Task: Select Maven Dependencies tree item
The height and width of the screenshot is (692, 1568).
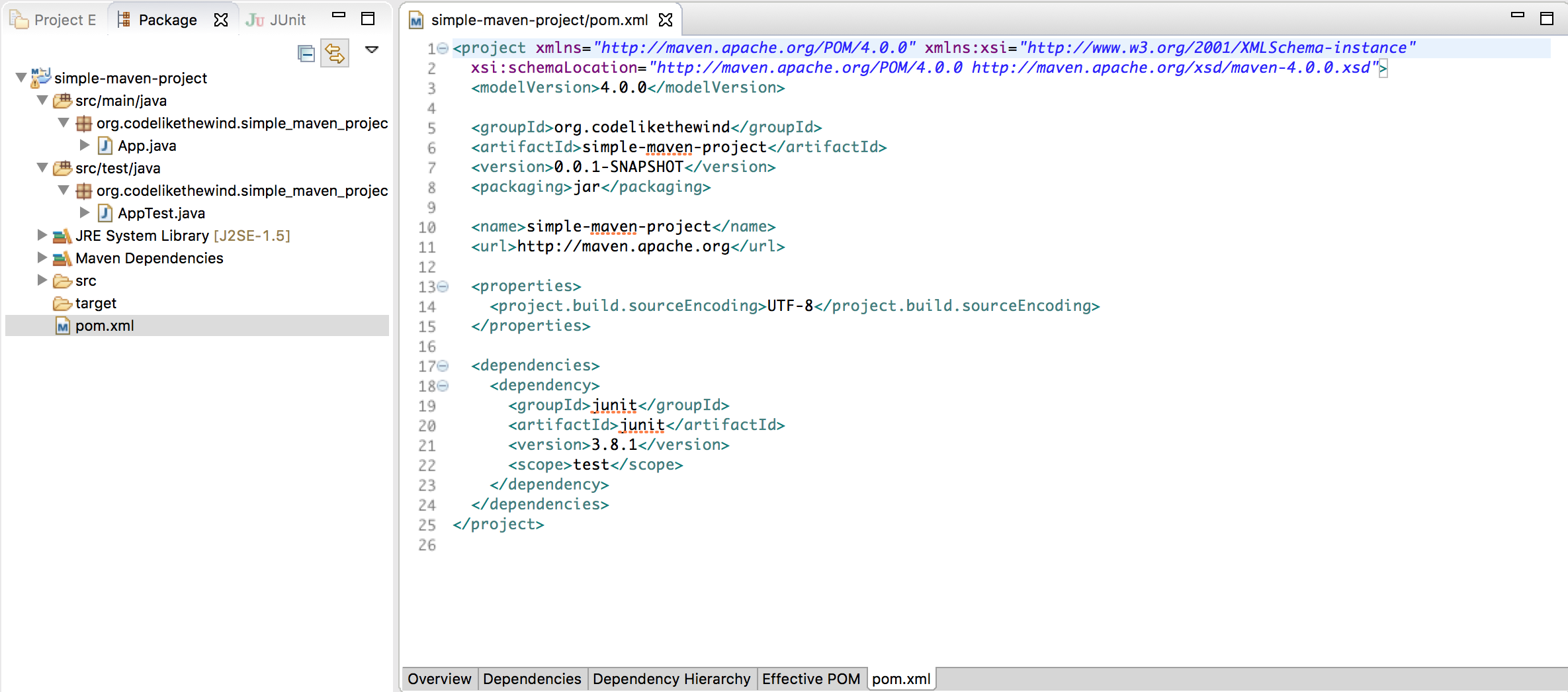Action: point(150,258)
